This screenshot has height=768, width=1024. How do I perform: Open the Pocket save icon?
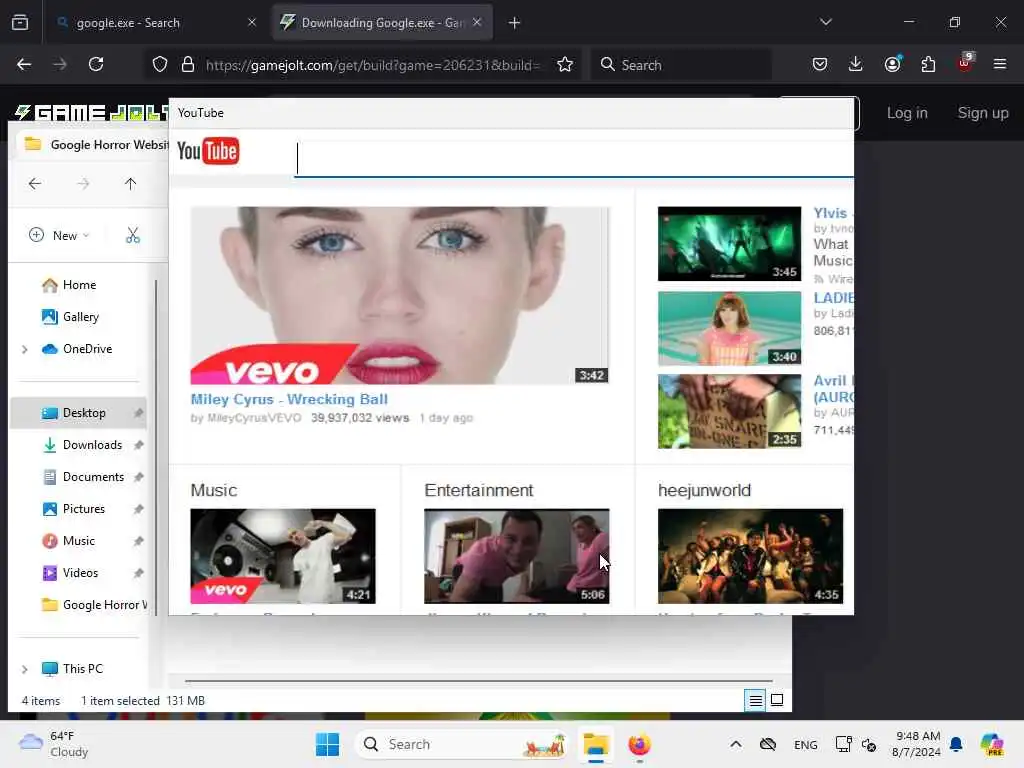click(x=820, y=64)
